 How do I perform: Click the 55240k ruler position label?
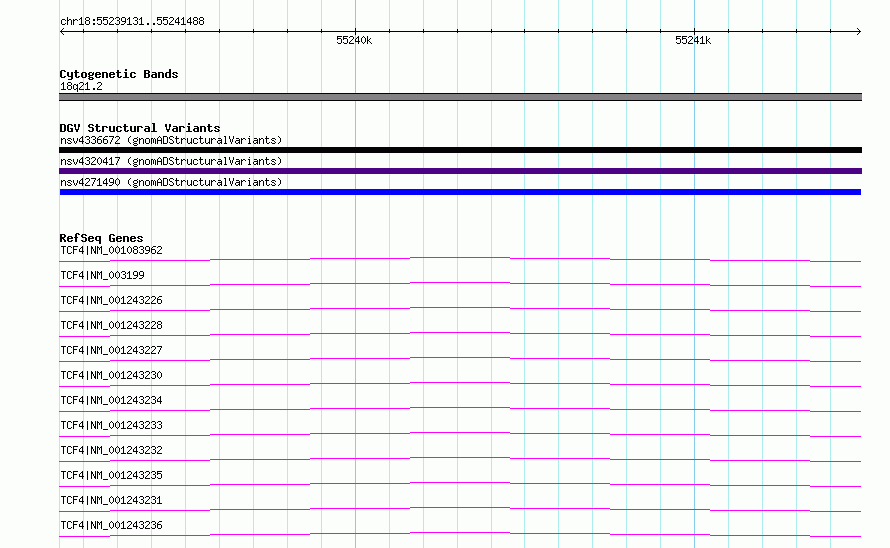pos(354,40)
